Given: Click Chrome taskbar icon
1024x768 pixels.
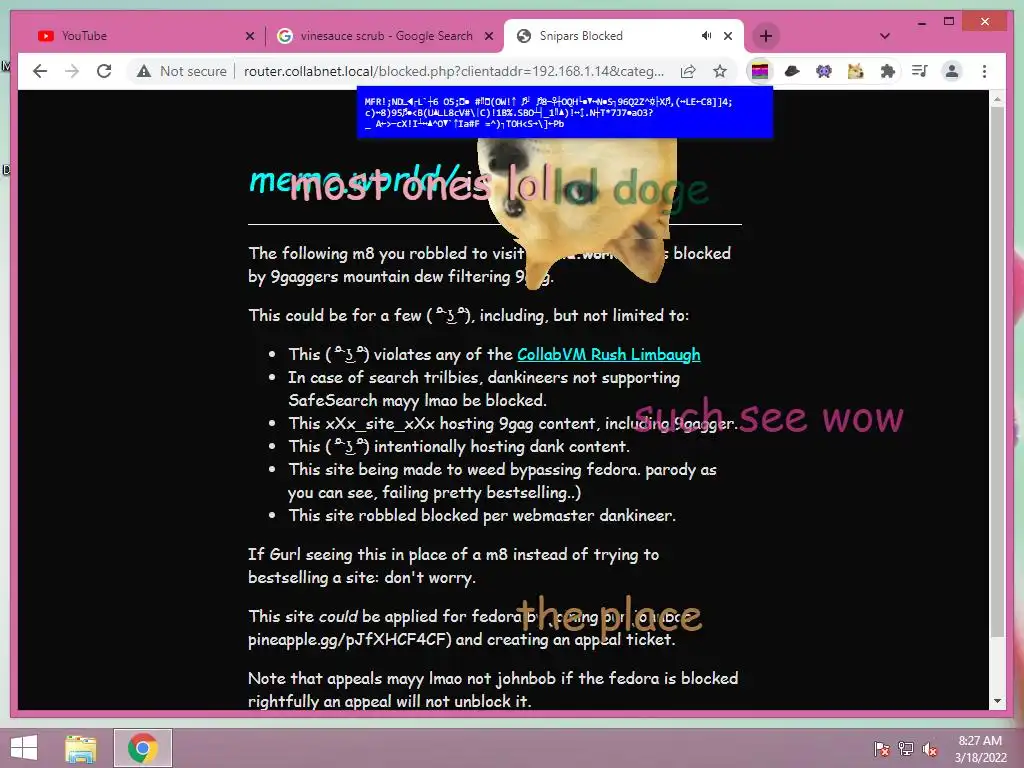Looking at the screenshot, I should [x=143, y=748].
